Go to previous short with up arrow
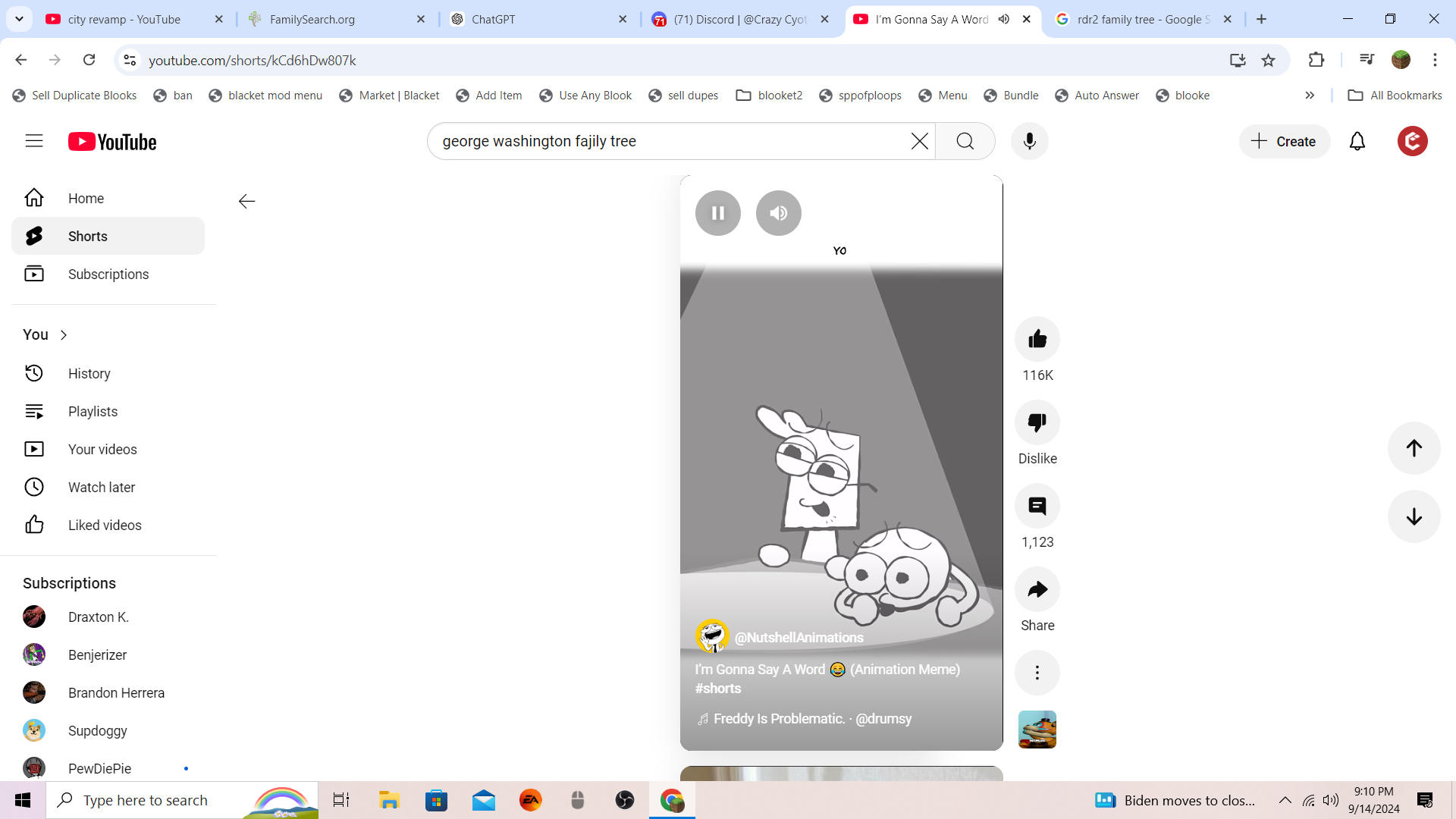The height and width of the screenshot is (819, 1456). pos(1414,448)
